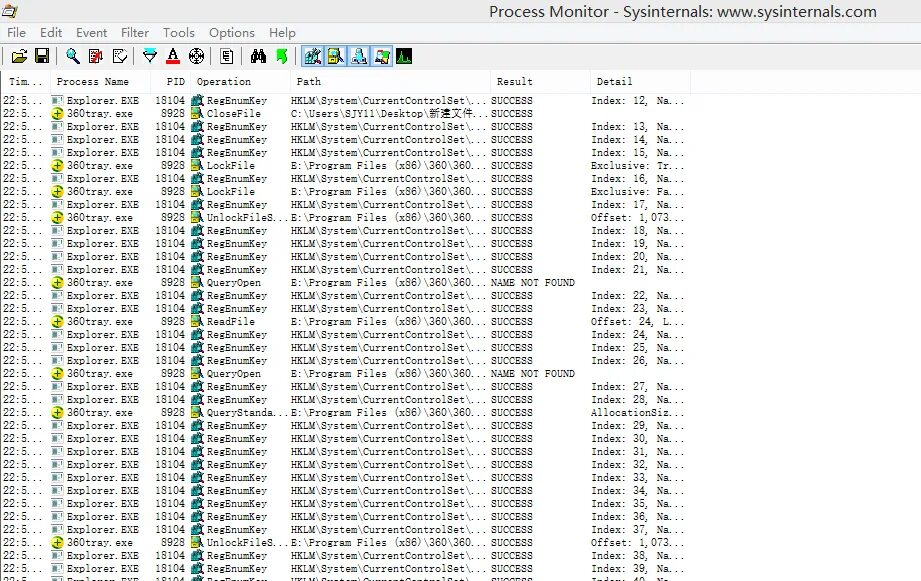This screenshot has width=921, height=581.
Task: Sort by the Result column header
Action: coord(540,82)
